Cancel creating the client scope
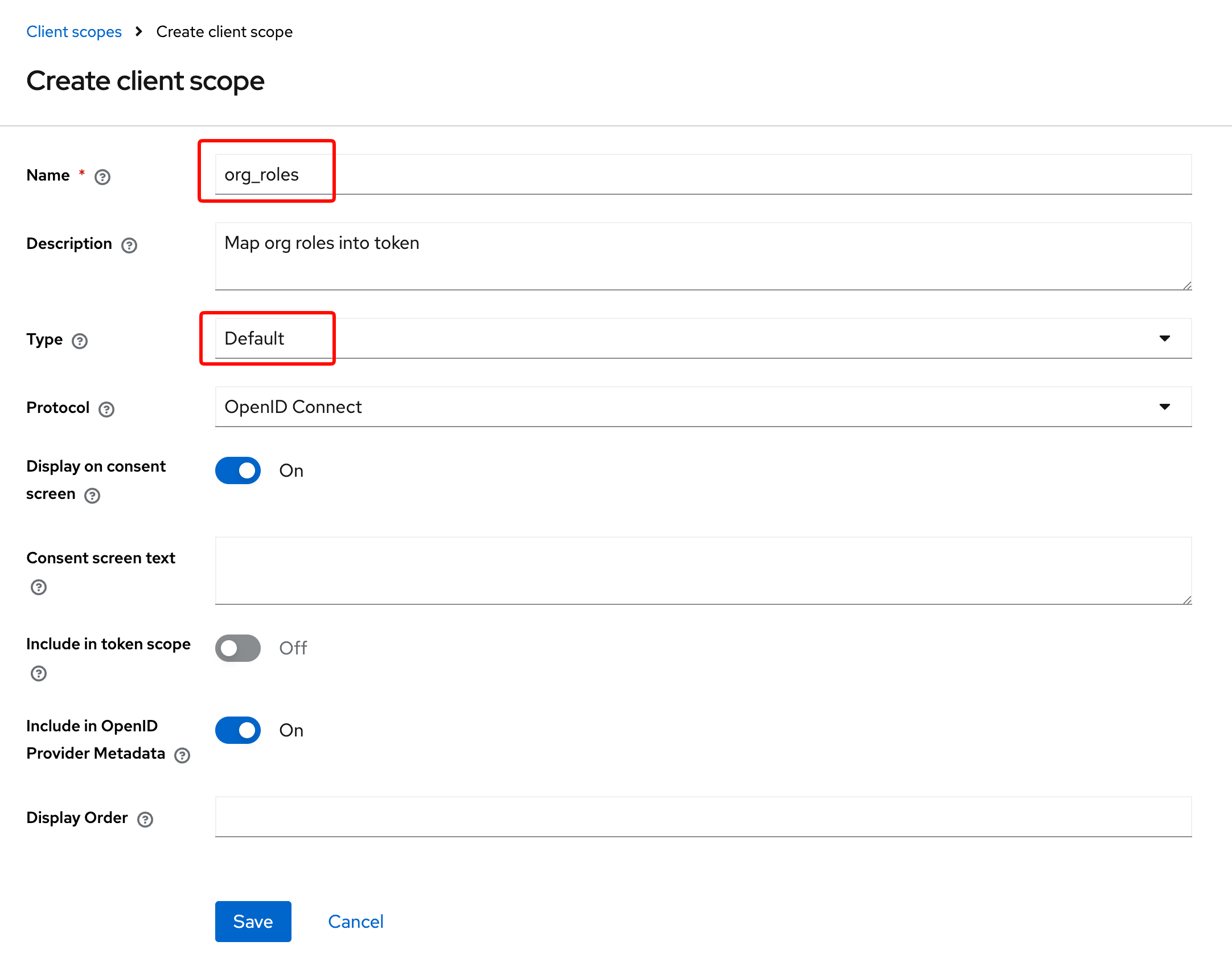Viewport: 1232px width, 966px height. coord(356,922)
